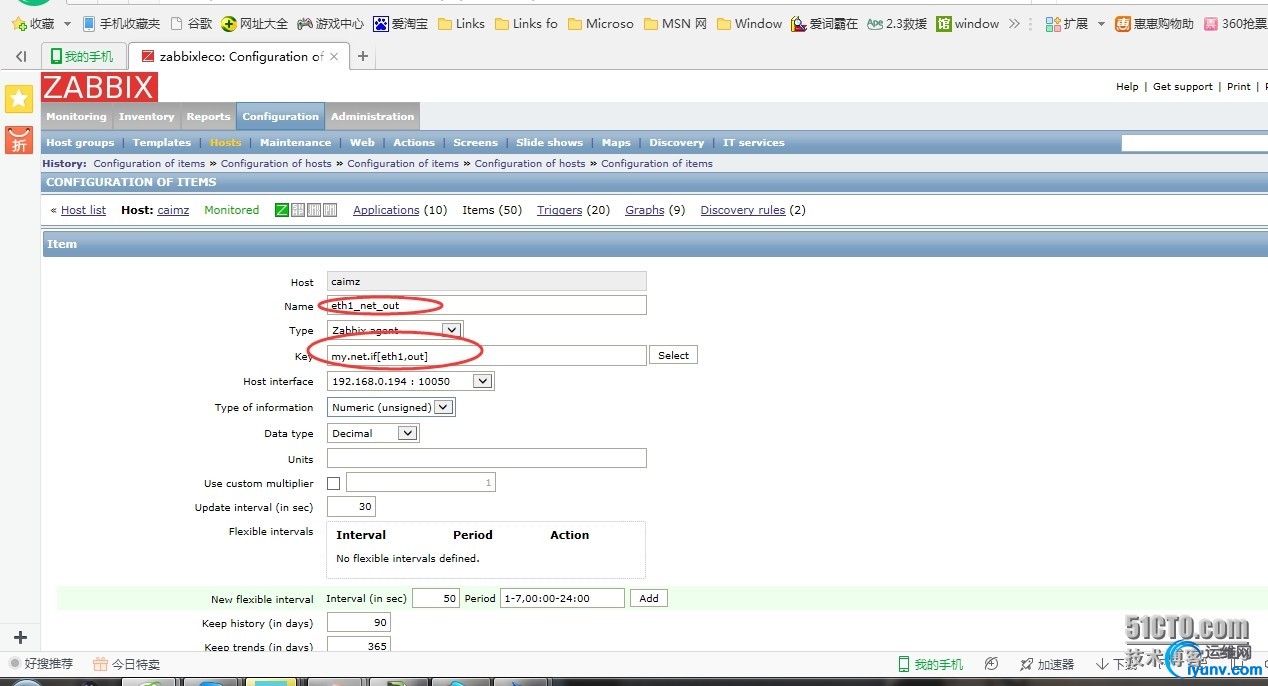Click 加速器 in the status bar

1047,664
